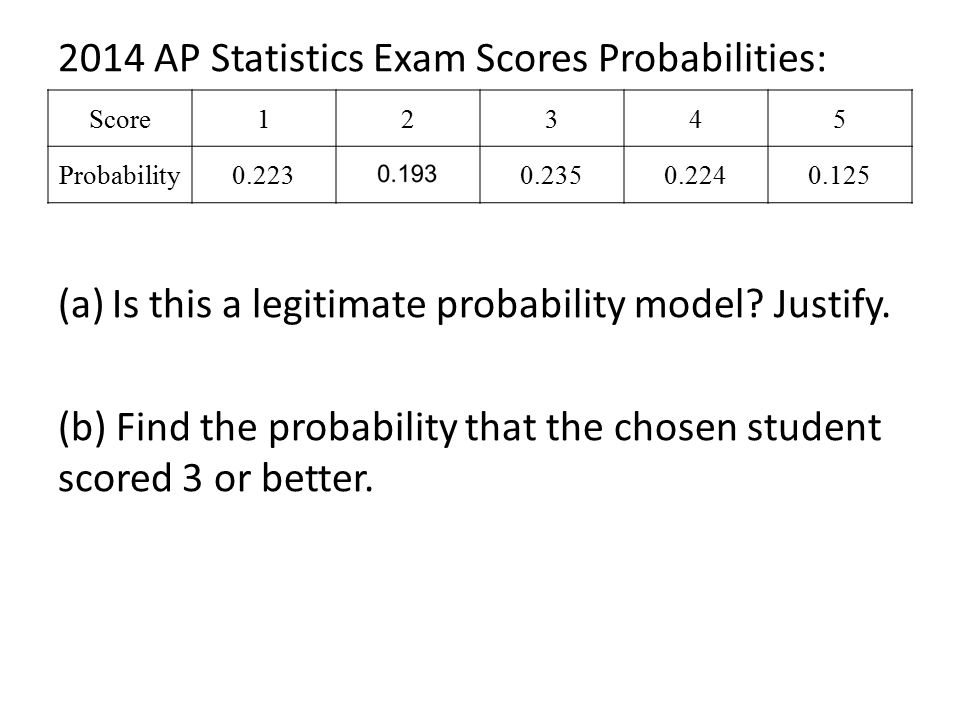Click the '(a)' question label
The image size is (960, 720).
click(81, 305)
